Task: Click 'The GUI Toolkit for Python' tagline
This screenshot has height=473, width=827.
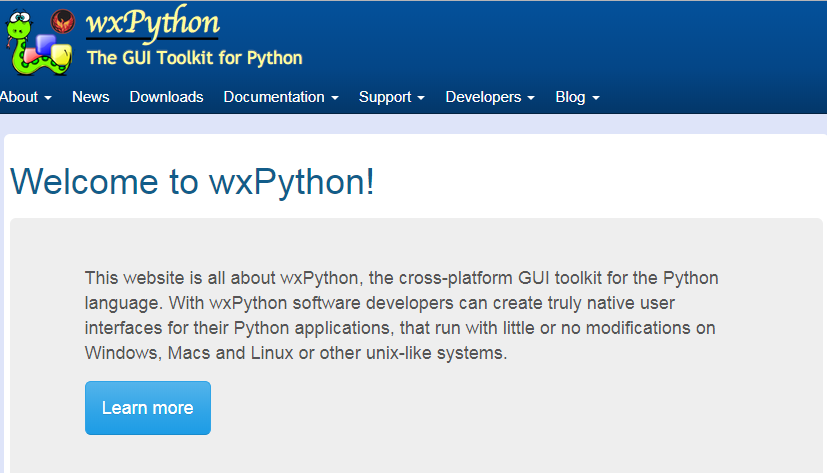Action: coord(194,57)
